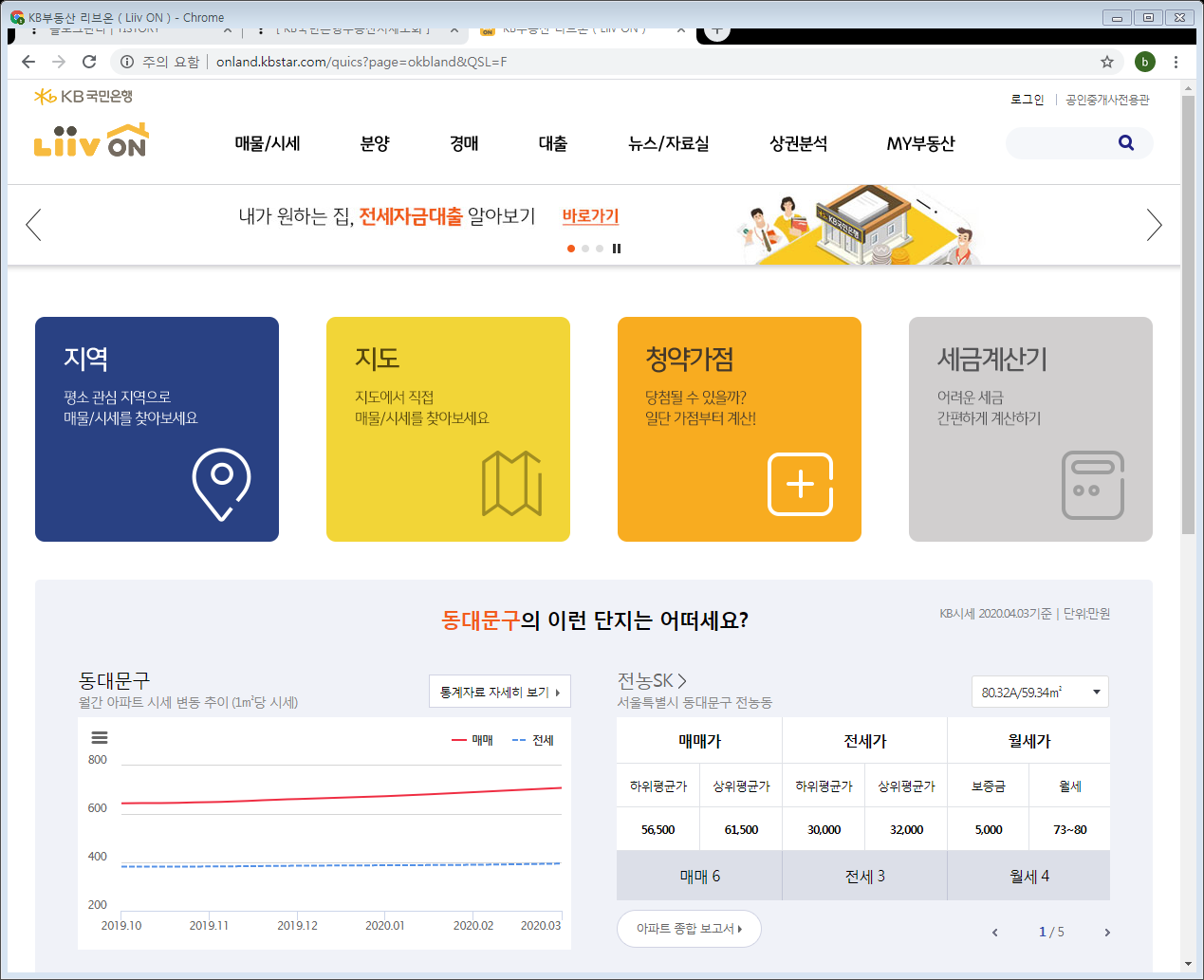The width and height of the screenshot is (1204, 980).
Task: Open the 지도 card
Action: (x=448, y=429)
